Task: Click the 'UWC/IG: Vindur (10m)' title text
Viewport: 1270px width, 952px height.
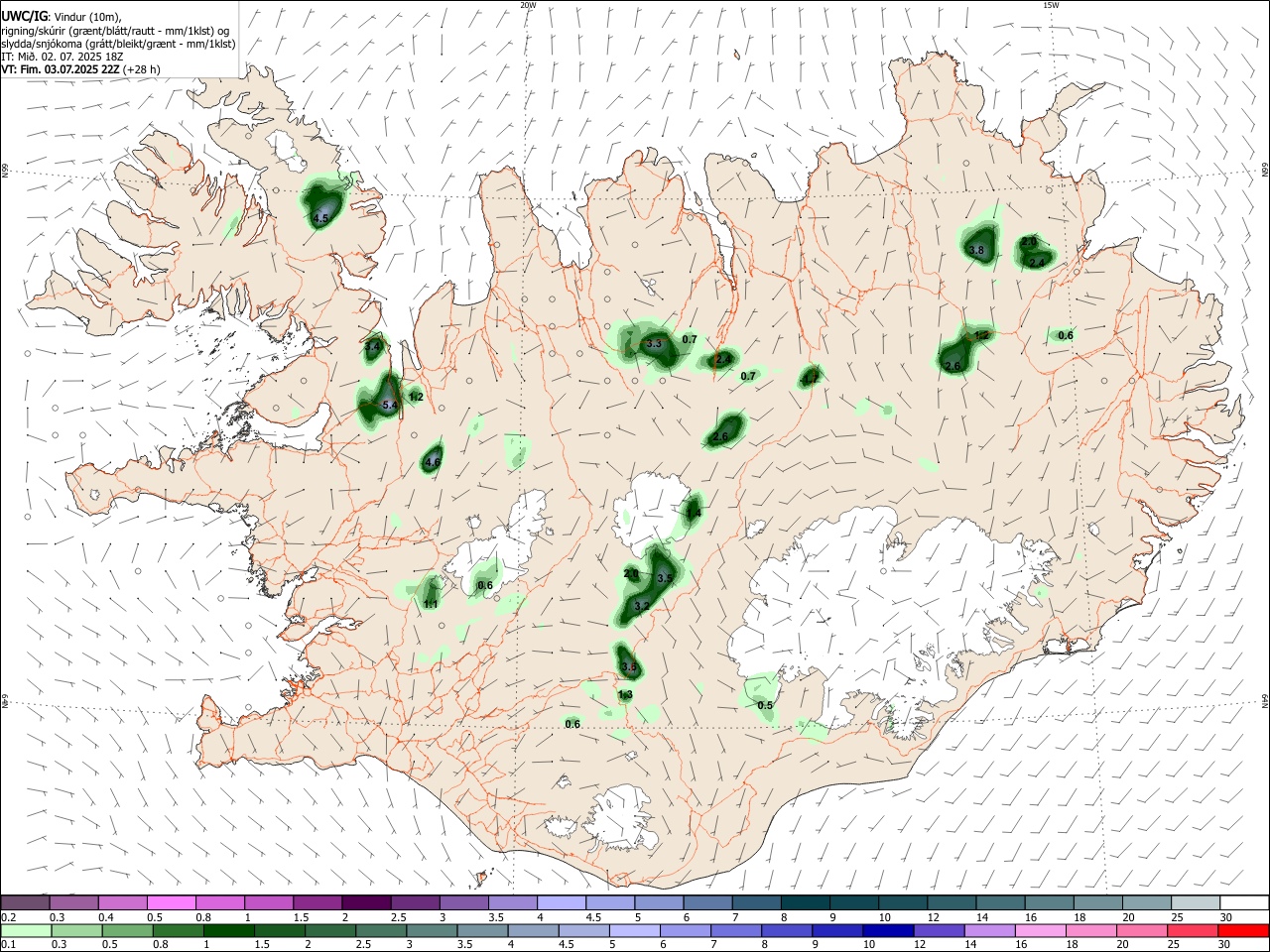Action: pos(62,17)
